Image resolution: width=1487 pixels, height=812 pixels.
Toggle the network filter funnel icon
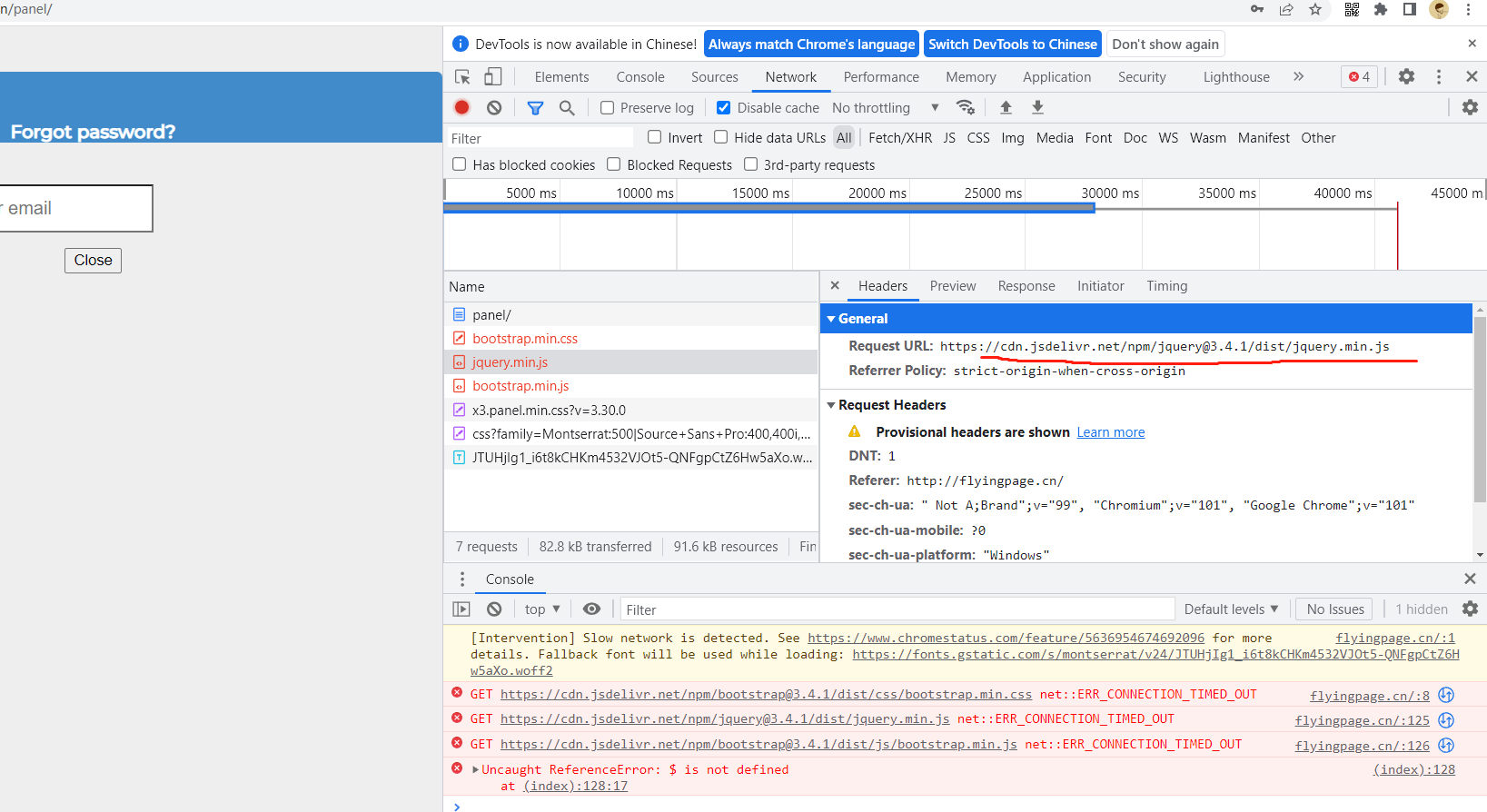(535, 108)
